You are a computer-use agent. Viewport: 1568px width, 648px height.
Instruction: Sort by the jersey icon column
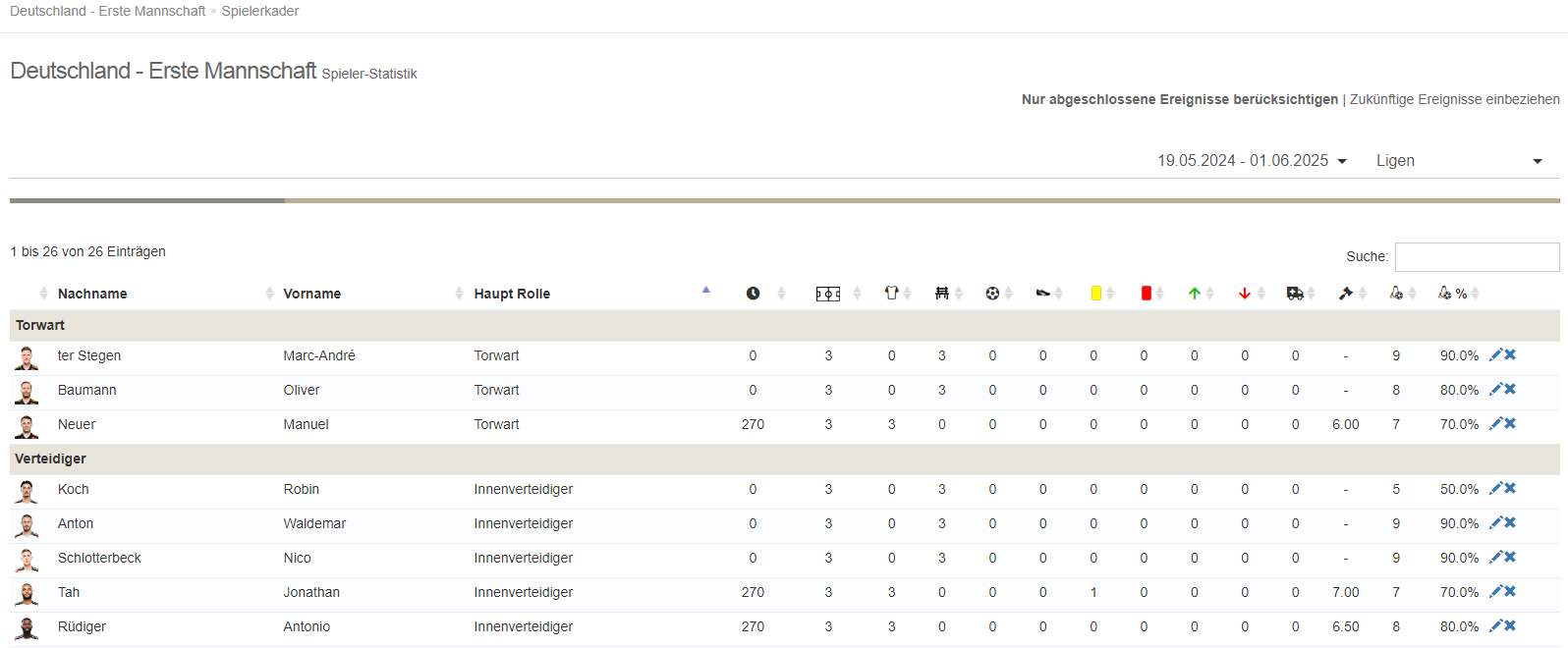(x=891, y=294)
